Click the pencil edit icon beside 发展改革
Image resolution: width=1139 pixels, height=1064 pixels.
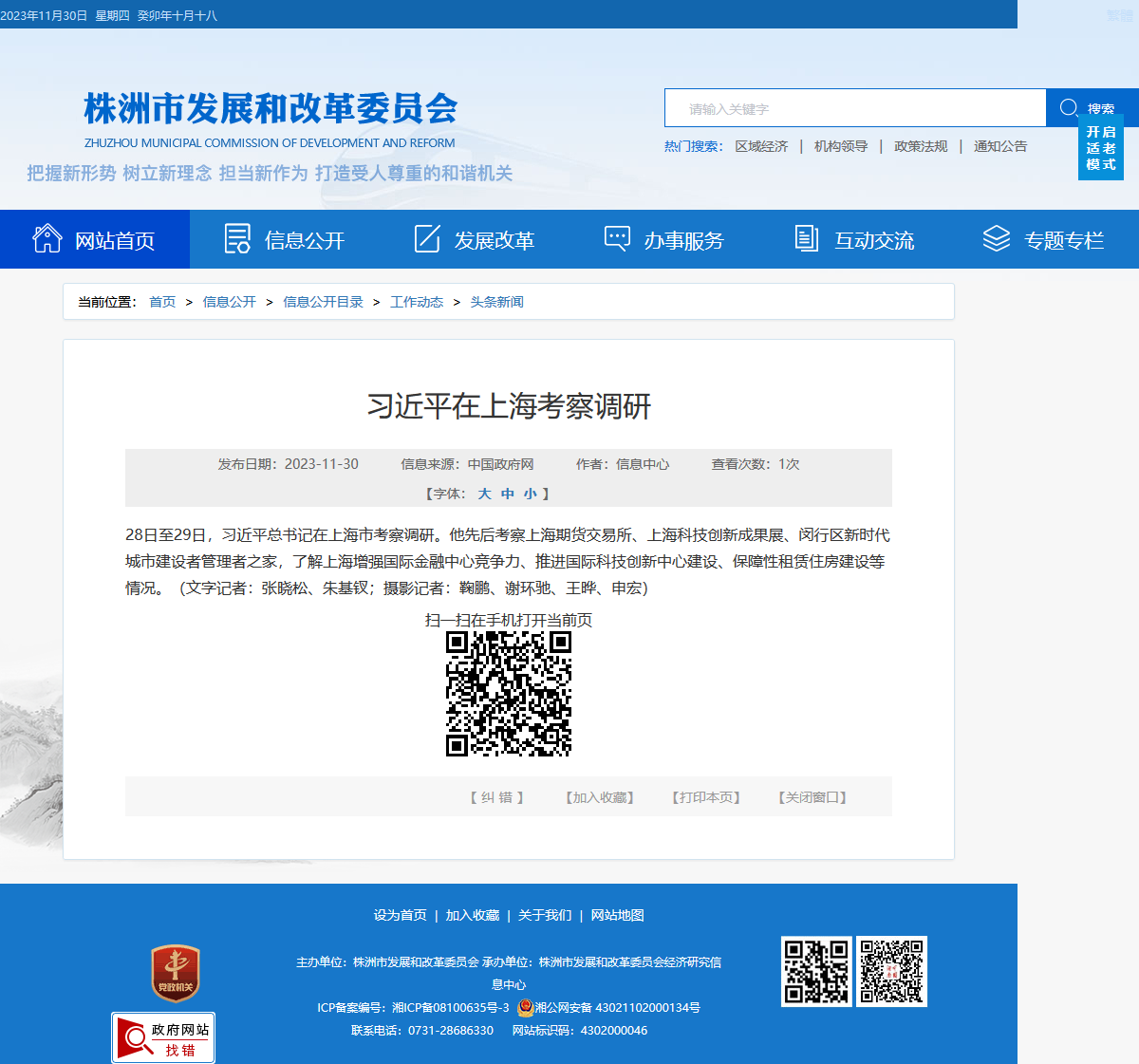tap(427, 238)
